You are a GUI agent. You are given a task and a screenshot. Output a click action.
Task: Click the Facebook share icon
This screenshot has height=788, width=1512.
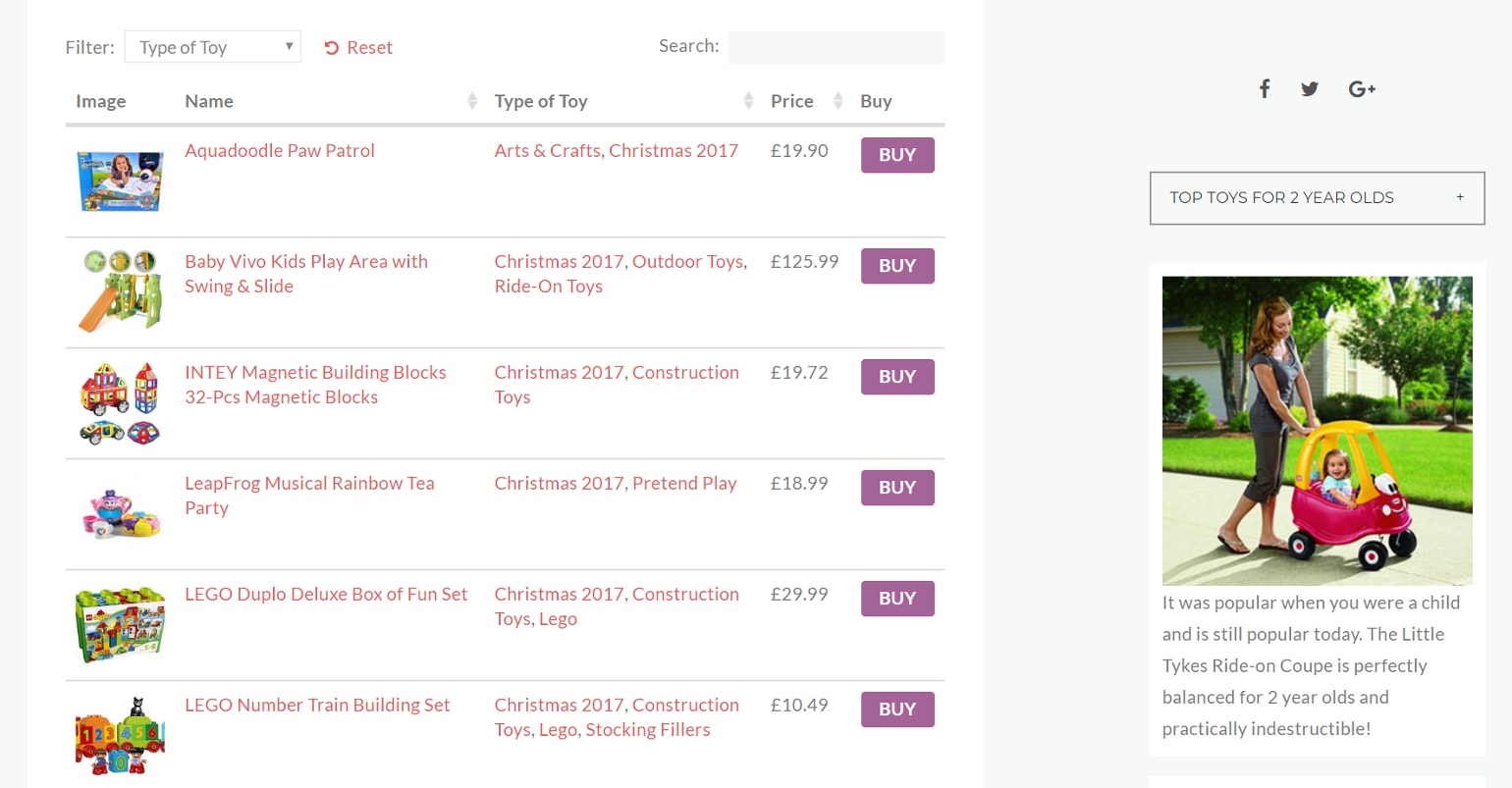click(1265, 89)
